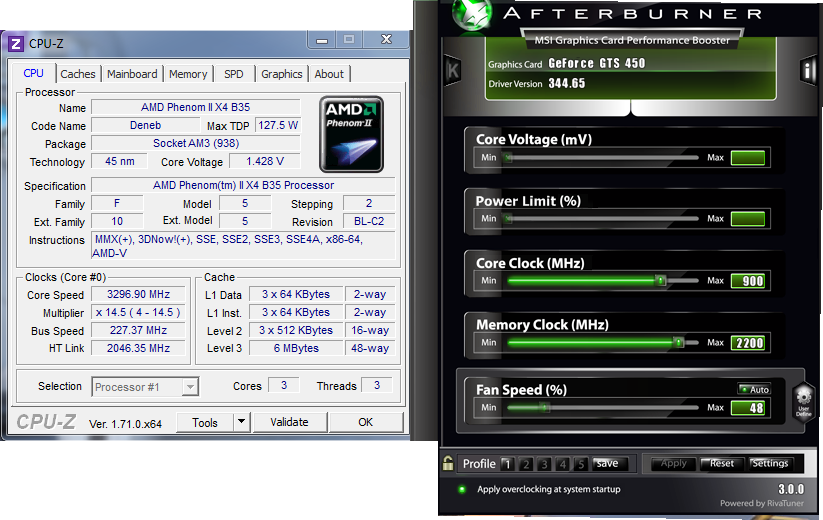
Task: Open the About tab
Action: (x=329, y=74)
